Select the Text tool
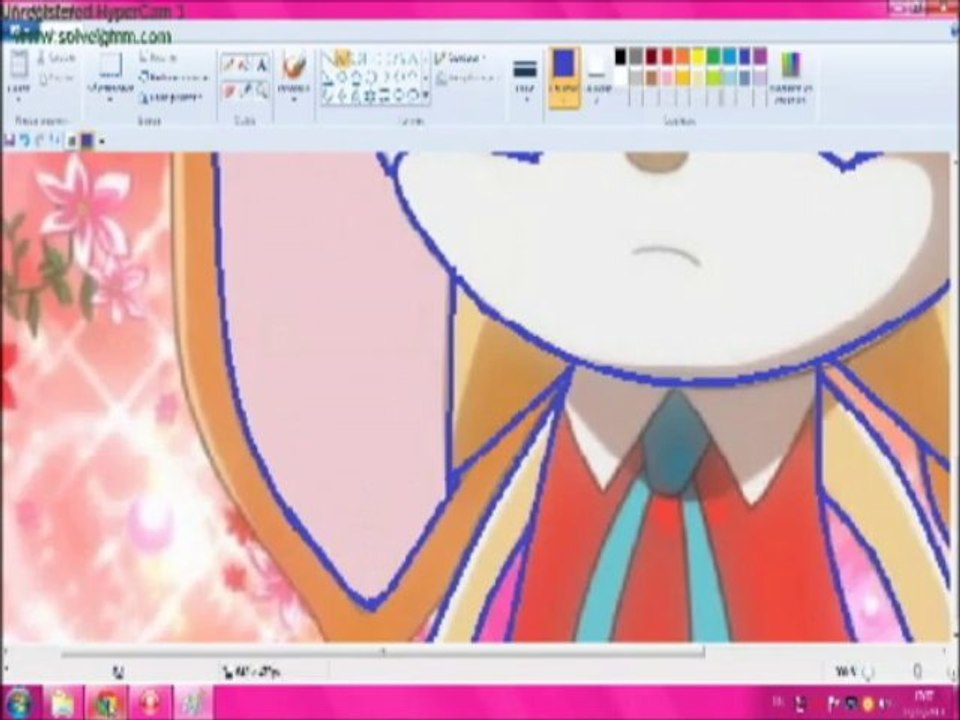Viewport: 960px width, 720px height. (261, 64)
